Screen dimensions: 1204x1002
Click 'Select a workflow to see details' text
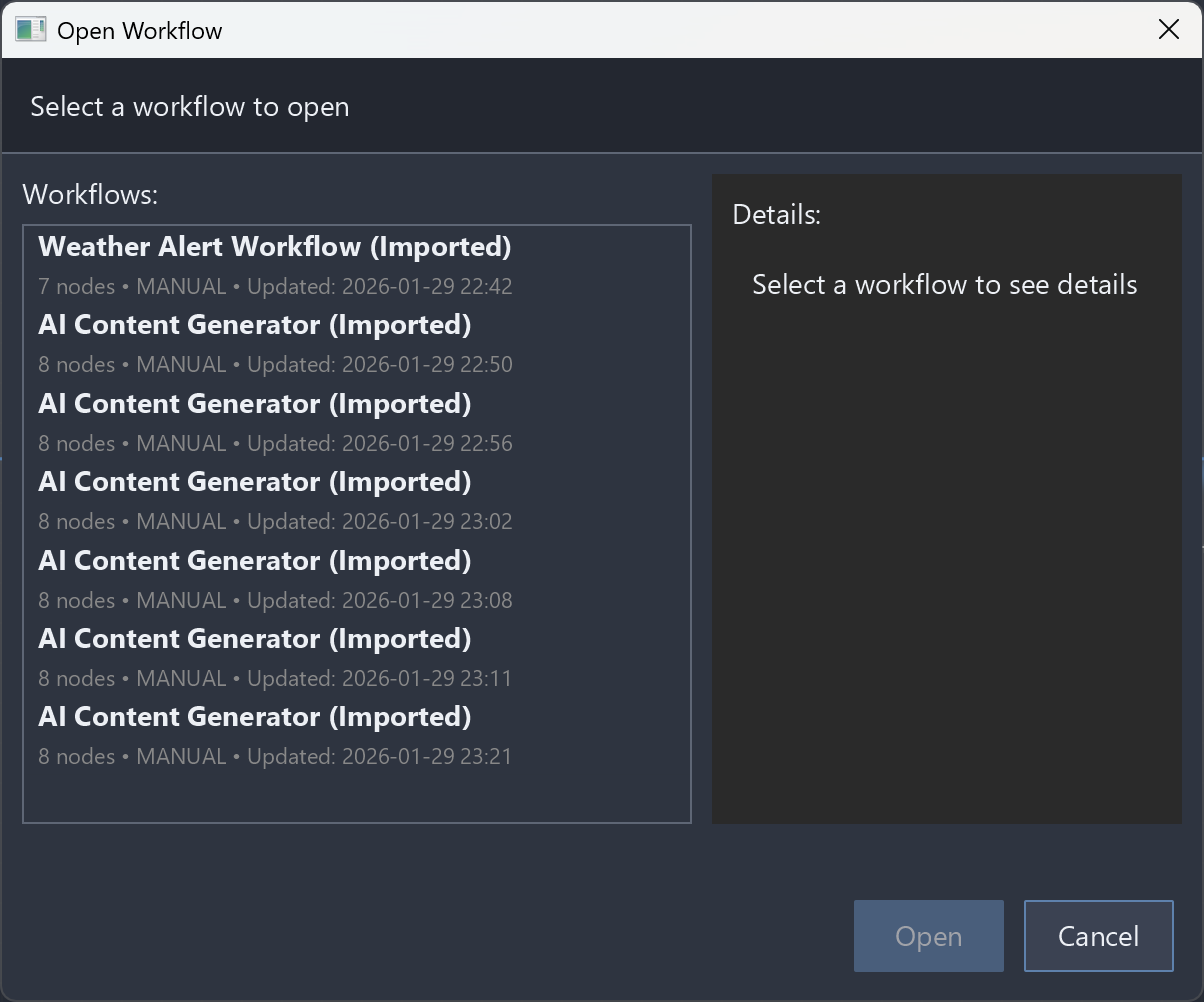944,285
